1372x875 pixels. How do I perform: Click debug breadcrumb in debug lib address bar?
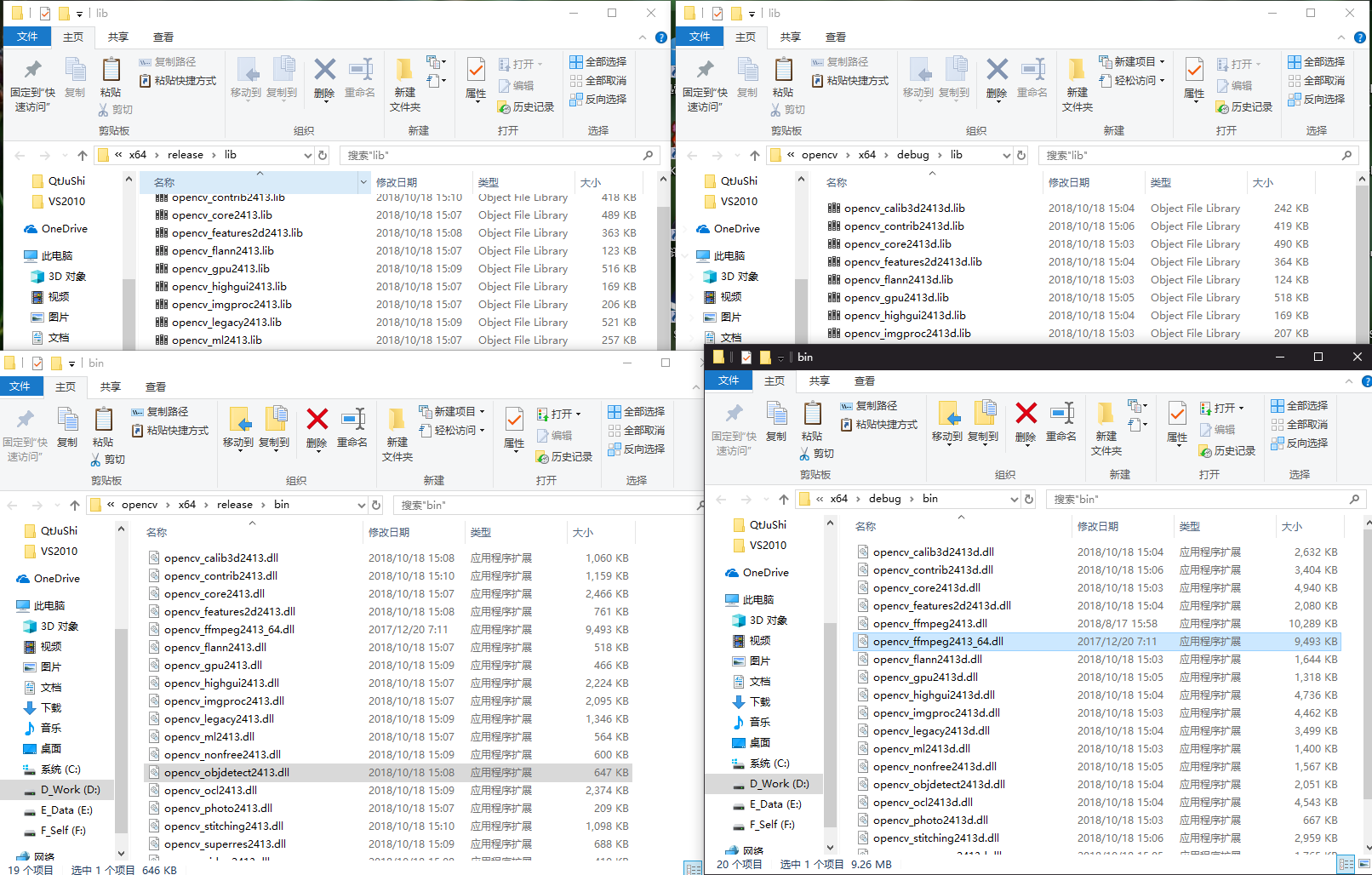(912, 155)
